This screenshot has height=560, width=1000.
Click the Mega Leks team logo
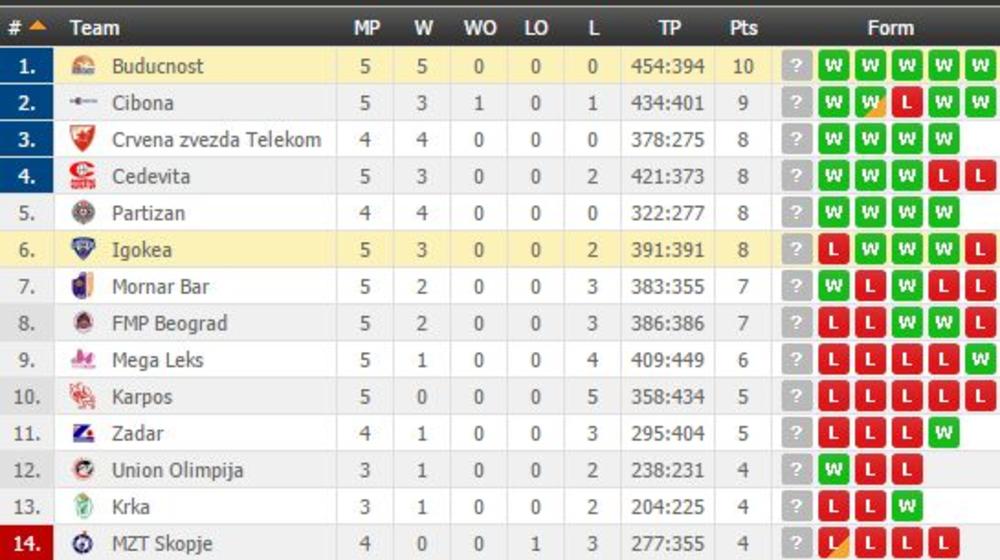pos(83,360)
